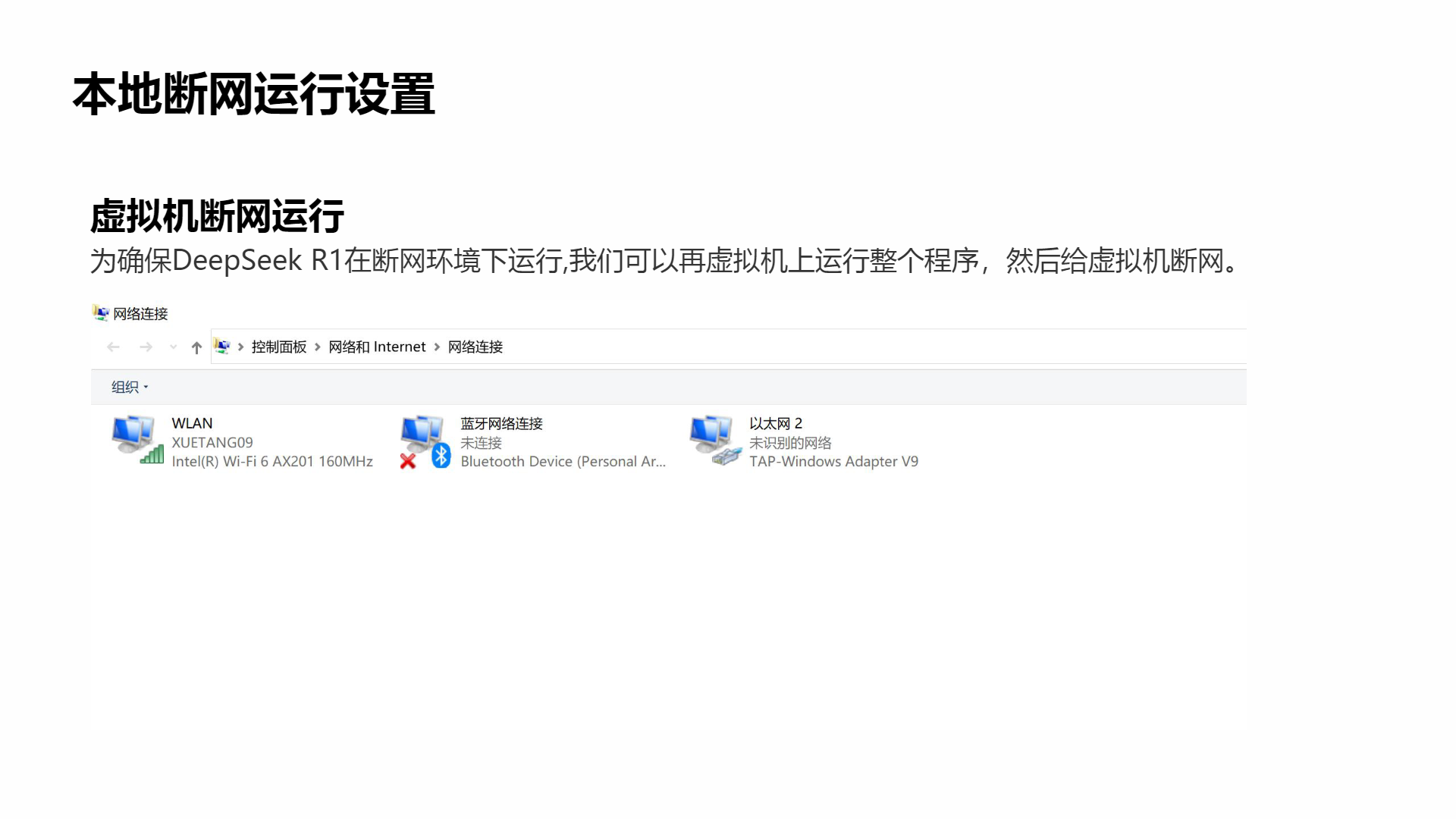1456x819 pixels.
Task: Select the WLAN network adapter icon
Action: 137,440
